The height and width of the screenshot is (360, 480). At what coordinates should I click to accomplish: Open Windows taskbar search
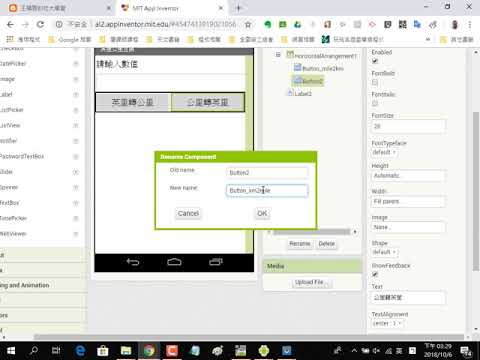click(x=34, y=351)
